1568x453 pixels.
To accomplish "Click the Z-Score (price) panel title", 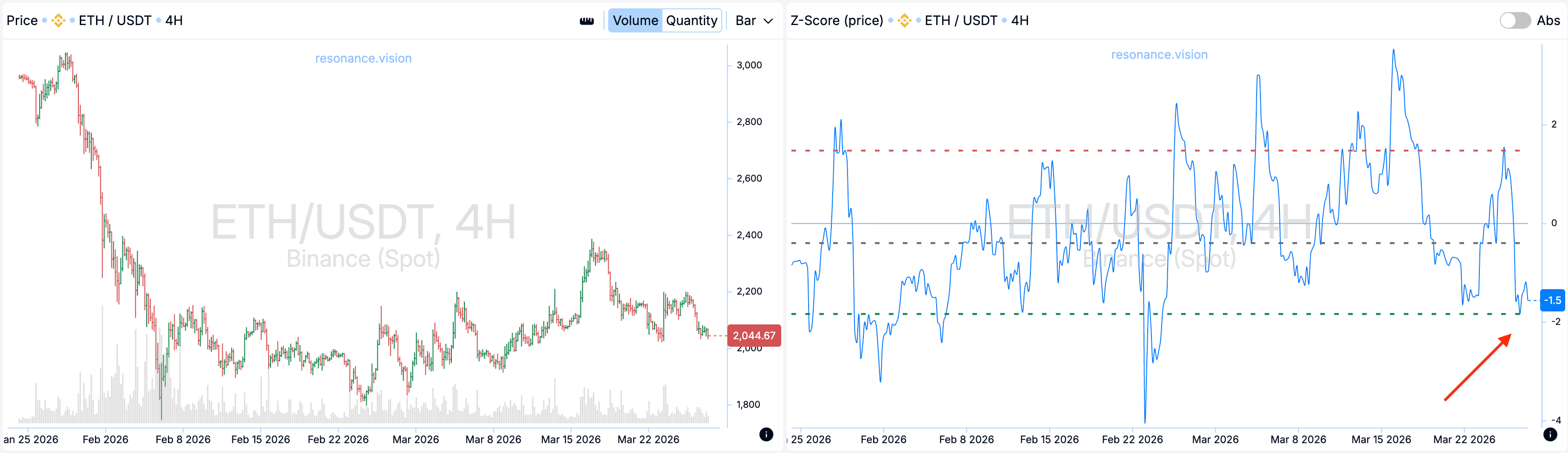I will pyautogui.click(x=836, y=21).
